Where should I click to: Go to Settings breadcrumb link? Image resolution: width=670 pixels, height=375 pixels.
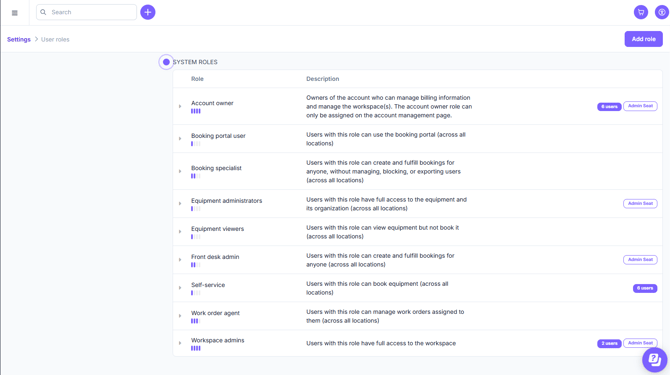tap(19, 39)
